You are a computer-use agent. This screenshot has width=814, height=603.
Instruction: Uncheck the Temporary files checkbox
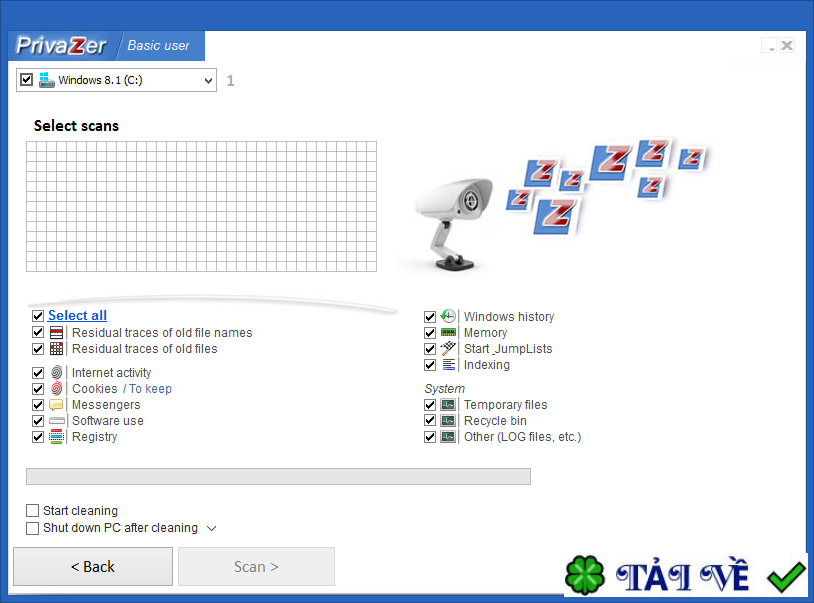[x=430, y=405]
